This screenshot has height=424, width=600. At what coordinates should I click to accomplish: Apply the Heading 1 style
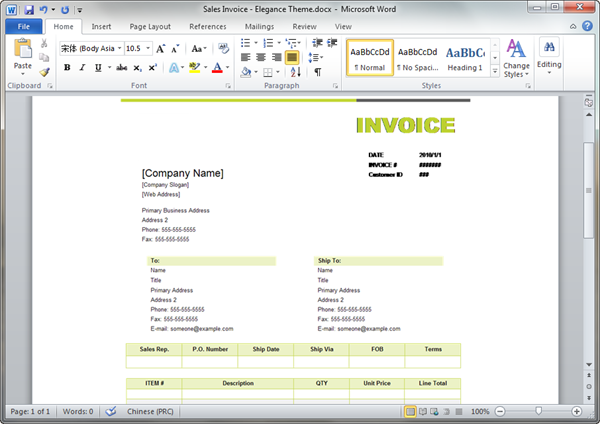tap(465, 57)
